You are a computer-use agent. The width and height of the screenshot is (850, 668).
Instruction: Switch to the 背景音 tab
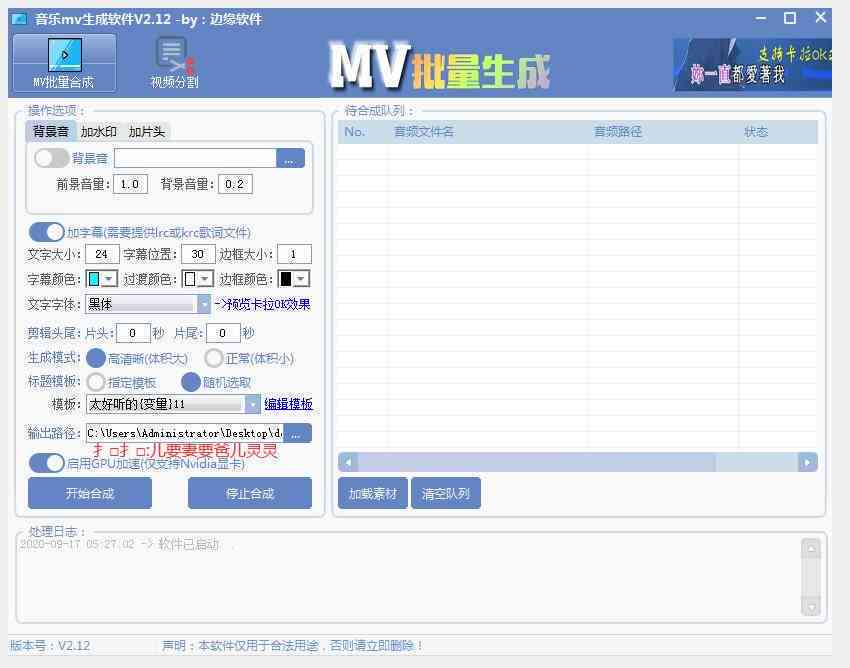tap(50, 131)
